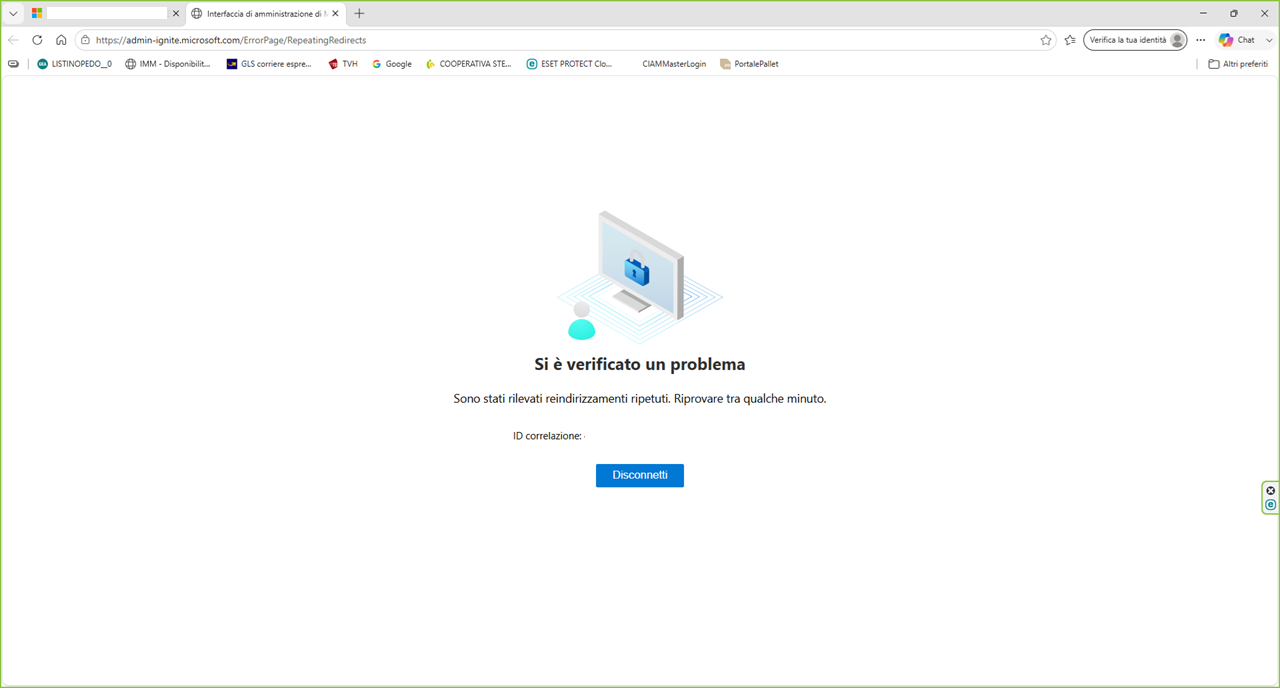Open the 'IMM - Disponibilit...' bookmark
1280x691 pixels.
tap(167, 64)
